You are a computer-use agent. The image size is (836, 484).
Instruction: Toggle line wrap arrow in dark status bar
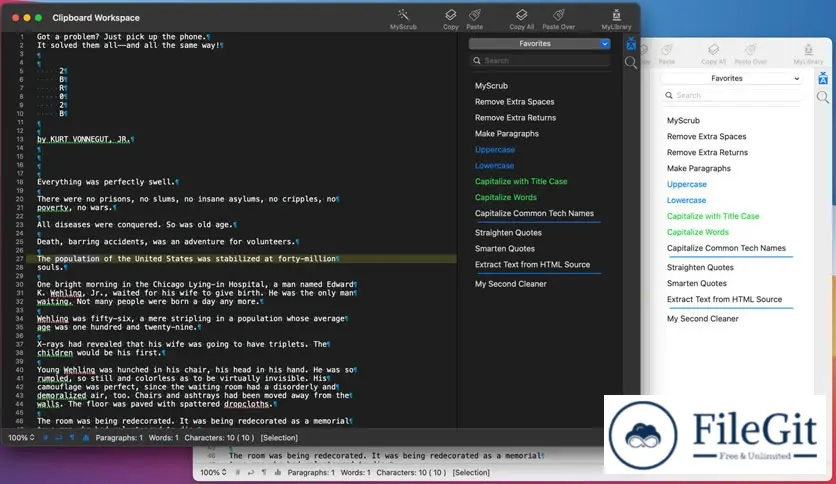pyautogui.click(x=59, y=438)
